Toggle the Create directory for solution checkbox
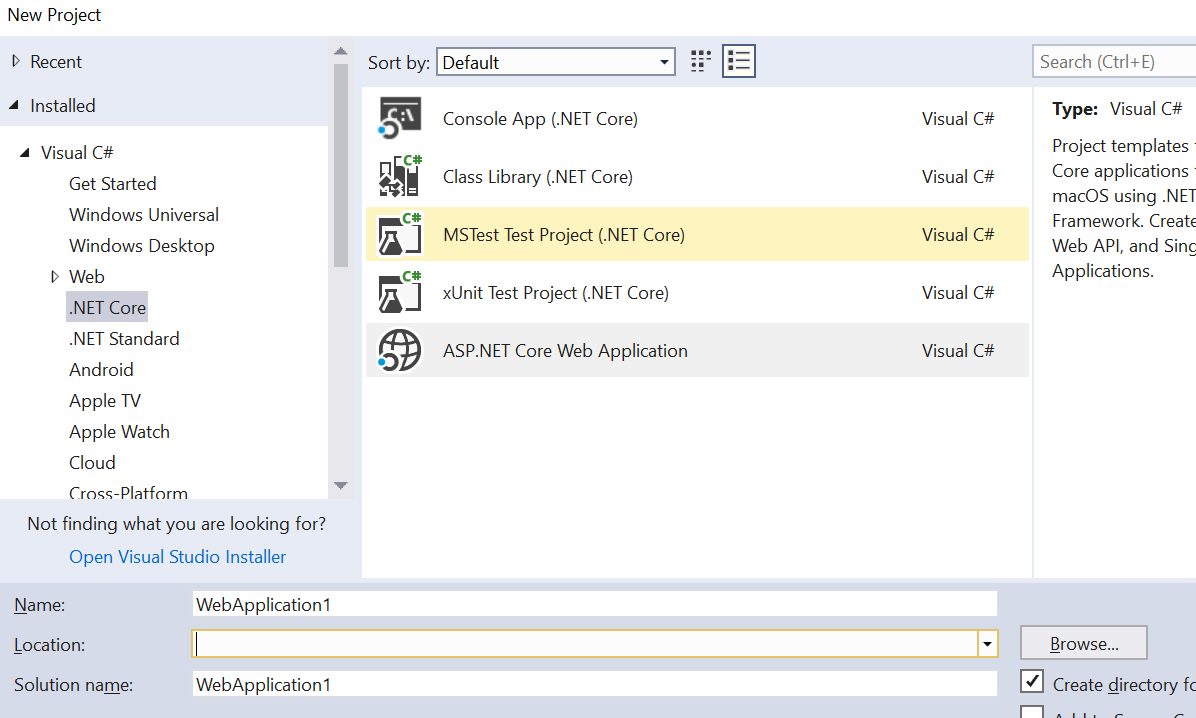 click(x=1032, y=681)
